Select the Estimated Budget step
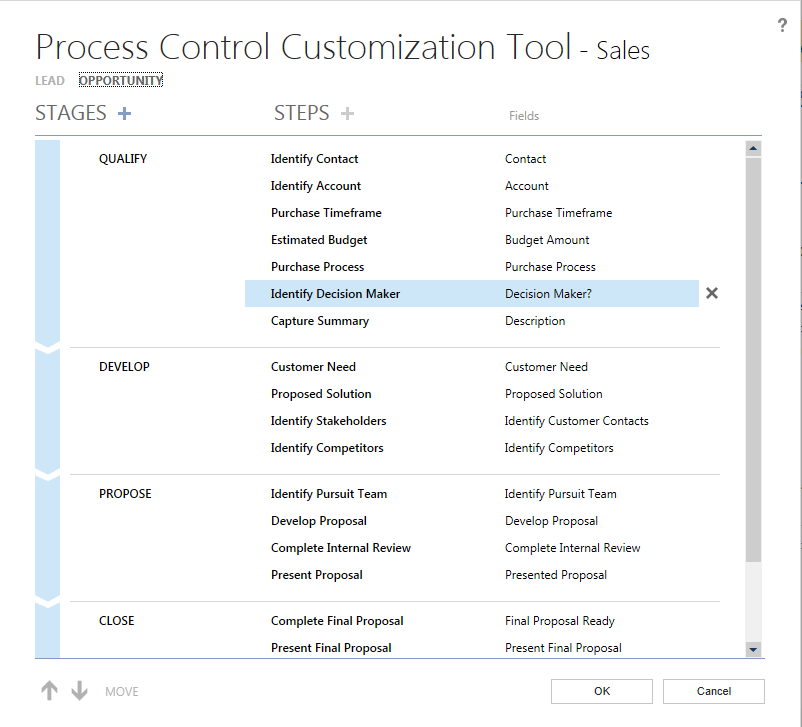Viewport: 802px width, 727px height. pyautogui.click(x=319, y=240)
